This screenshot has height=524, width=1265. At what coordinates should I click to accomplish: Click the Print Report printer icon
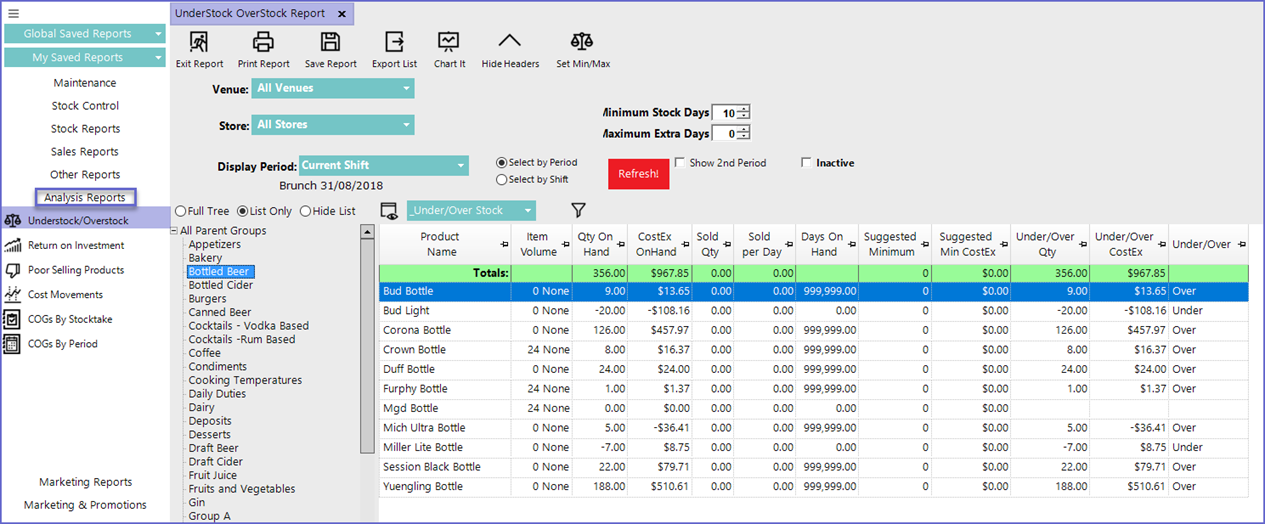[x=263, y=42]
